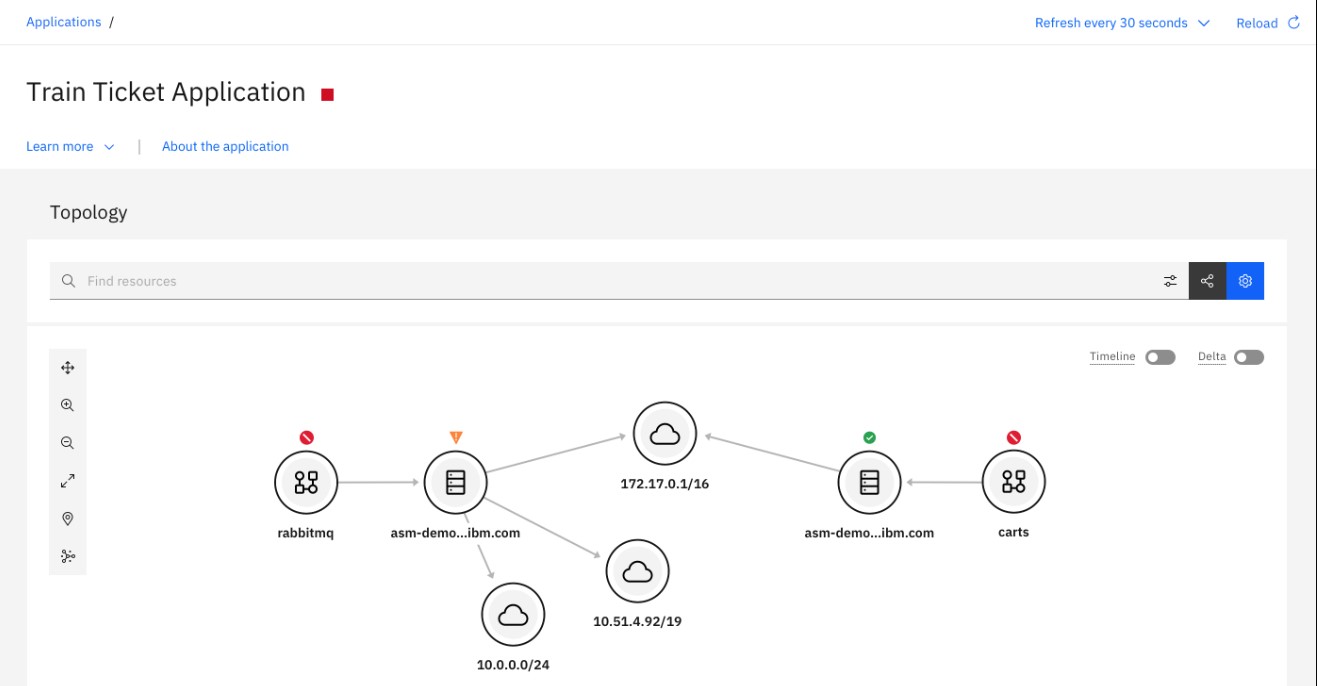Select the carts node
The image size is (1318, 686).
click(x=1013, y=482)
